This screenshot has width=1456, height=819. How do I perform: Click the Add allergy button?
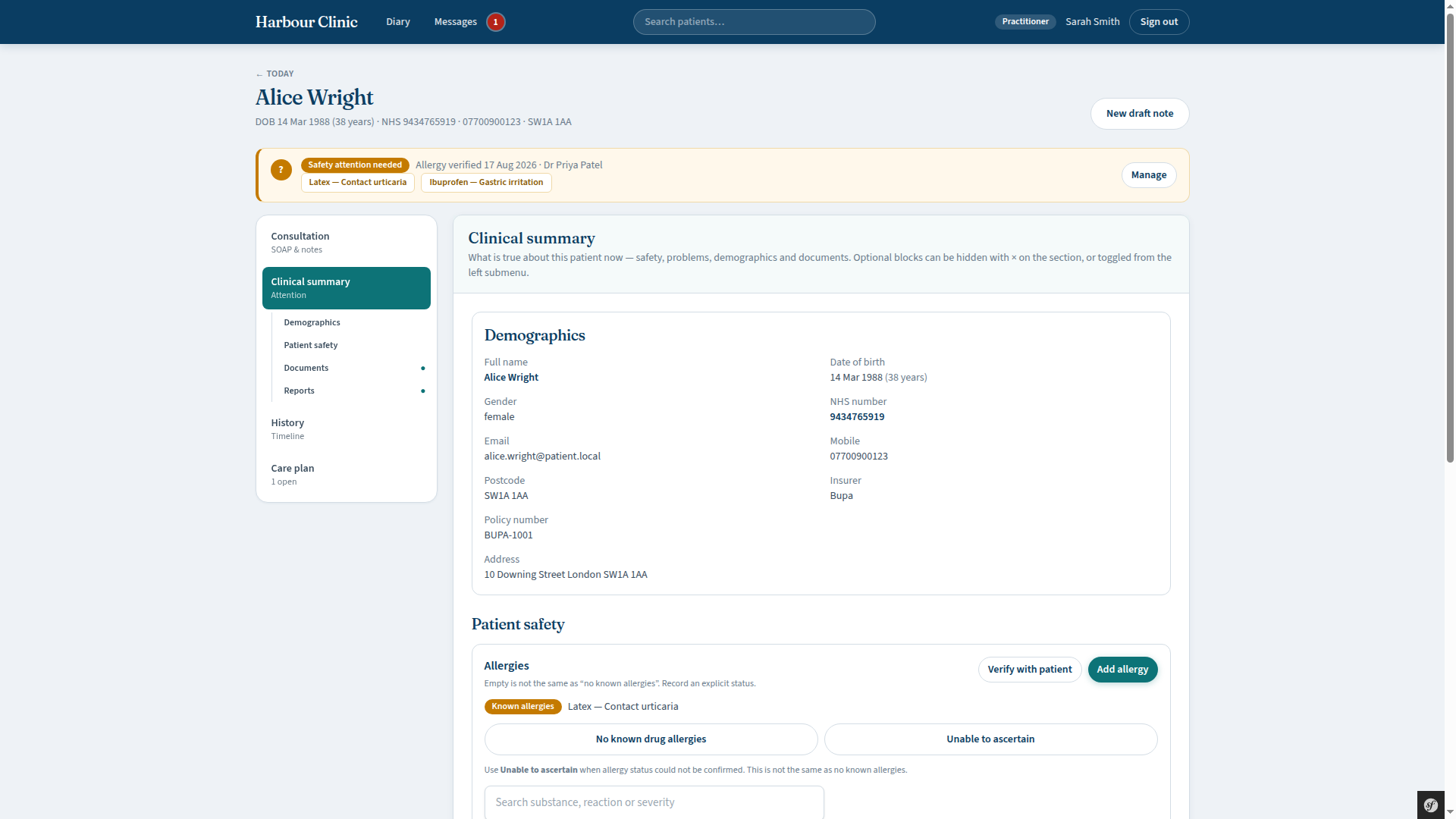click(x=1122, y=670)
